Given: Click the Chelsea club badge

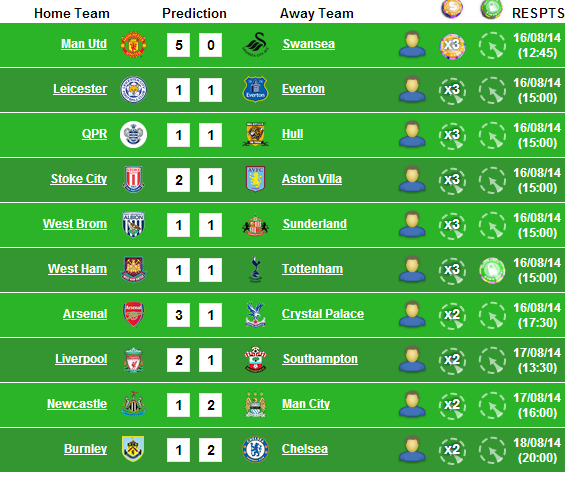Looking at the screenshot, I should pyautogui.click(x=255, y=449).
